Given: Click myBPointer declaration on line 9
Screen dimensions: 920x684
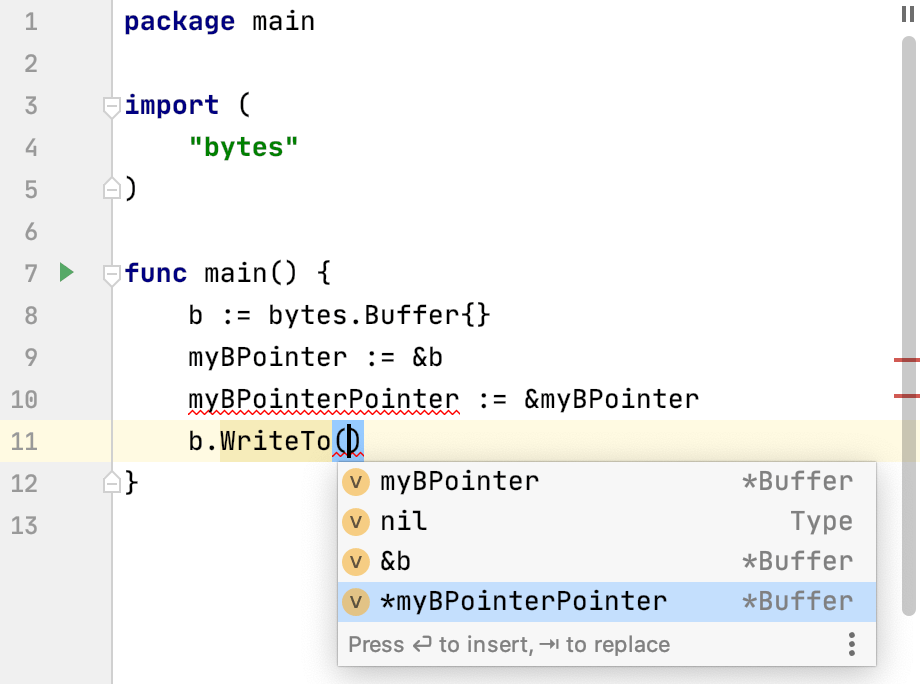Looking at the screenshot, I should [268, 358].
